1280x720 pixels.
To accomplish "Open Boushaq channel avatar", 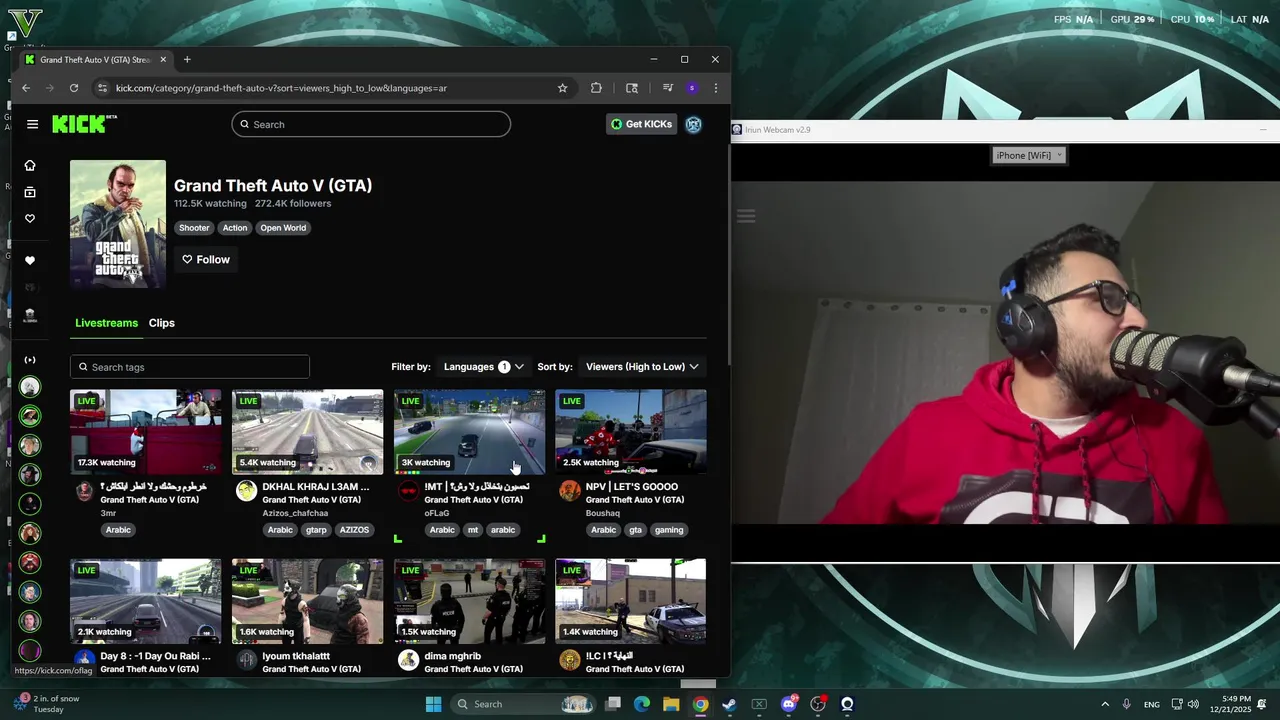I will point(570,490).
